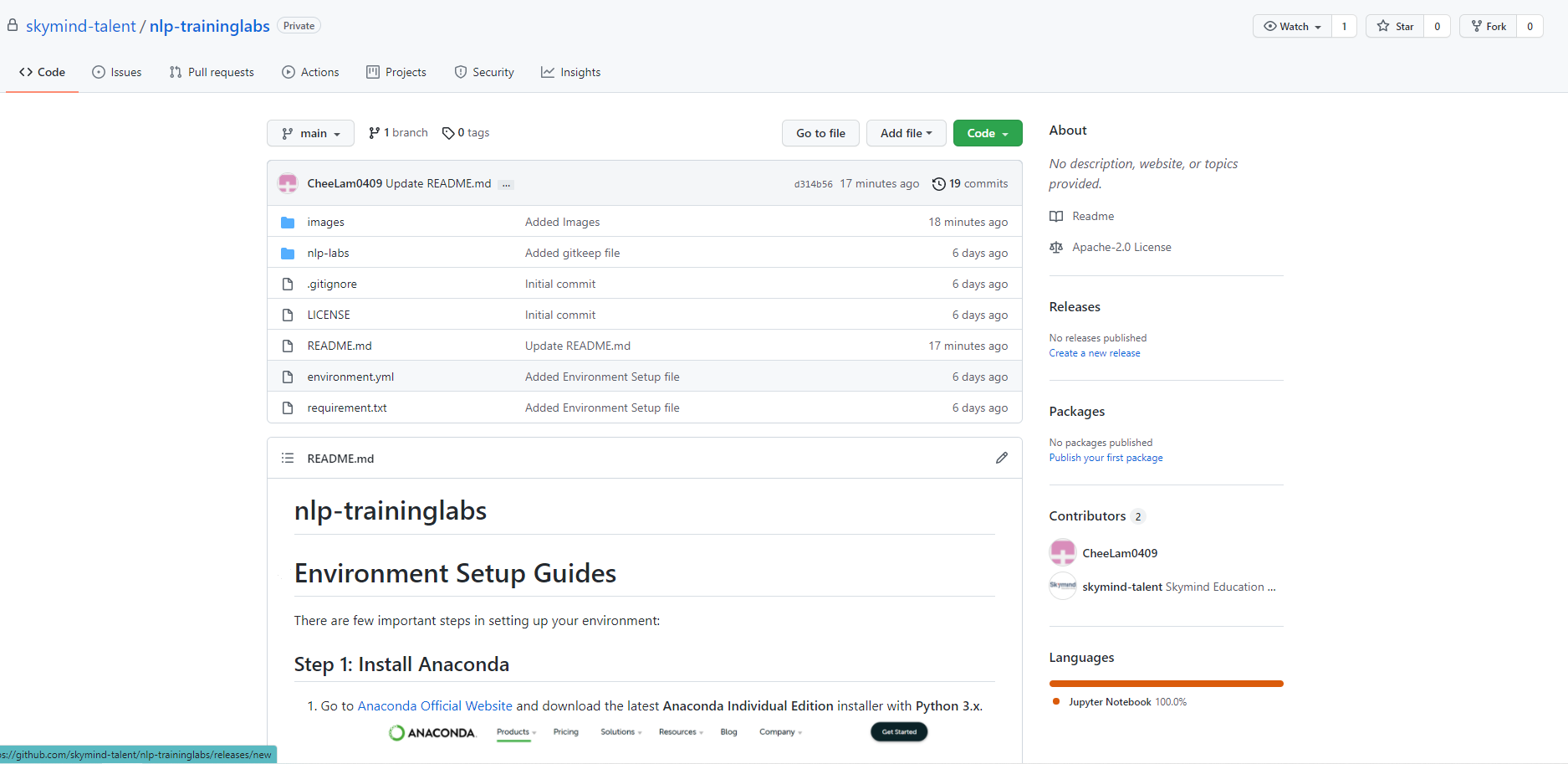Open the stargazers count 0
This screenshot has height=764, width=1568.
(1438, 26)
